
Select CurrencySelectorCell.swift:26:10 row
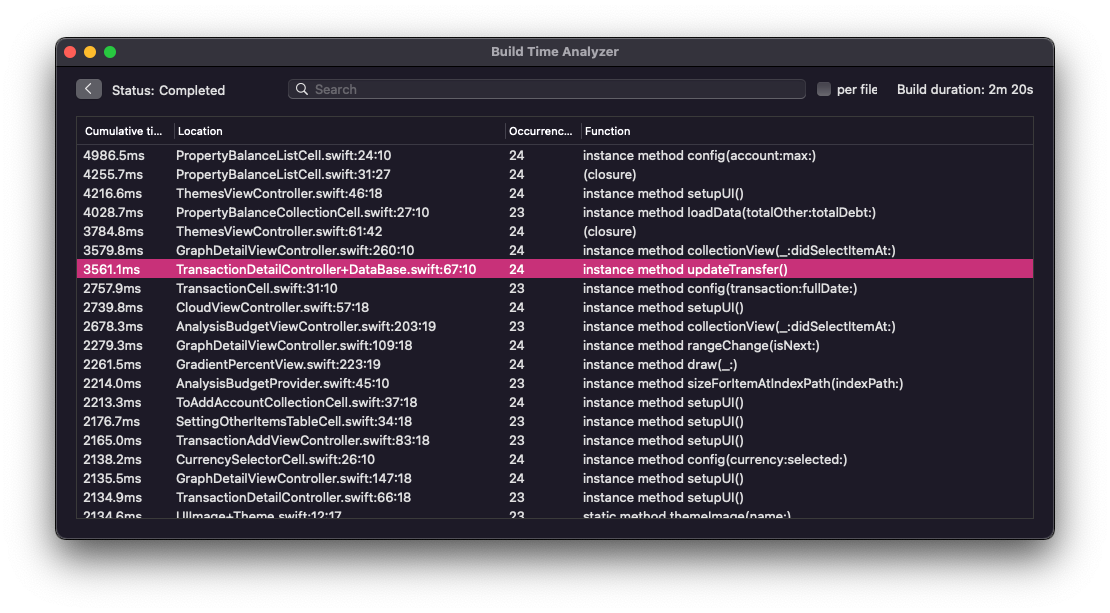555,459
